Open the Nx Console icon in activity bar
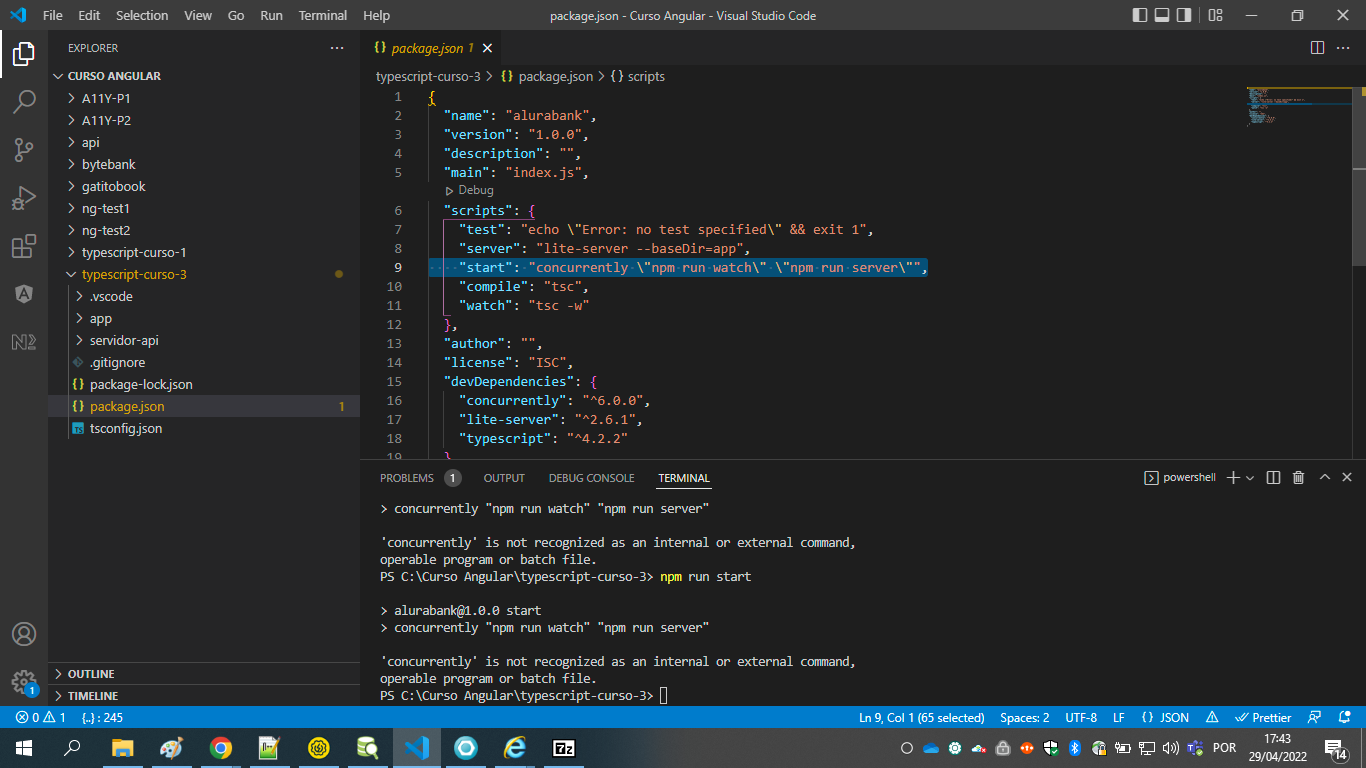 click(24, 342)
